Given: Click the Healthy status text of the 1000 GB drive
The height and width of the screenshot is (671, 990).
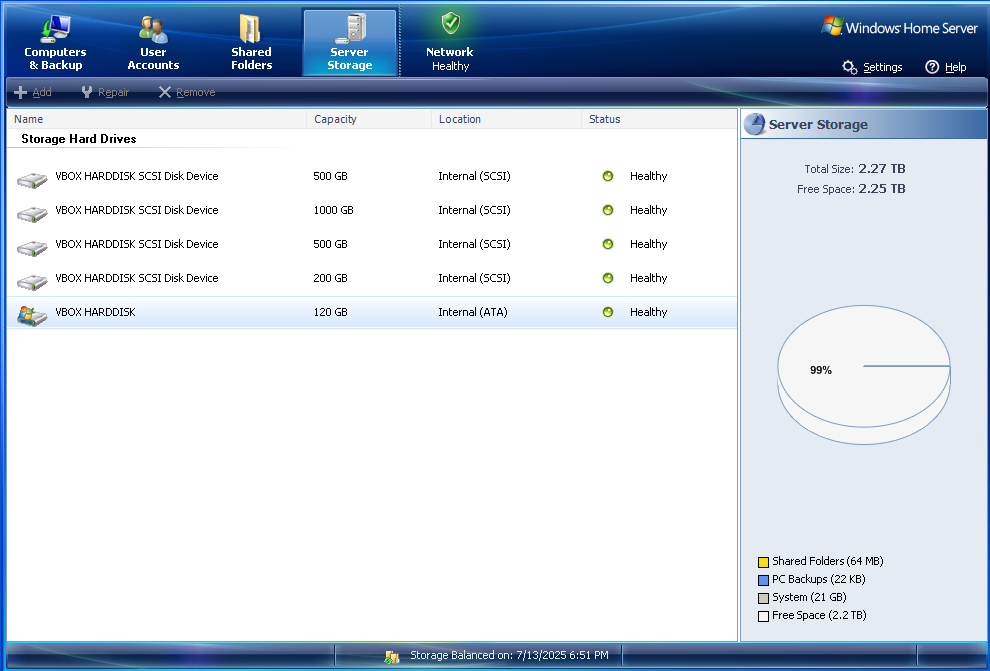Looking at the screenshot, I should click(648, 210).
